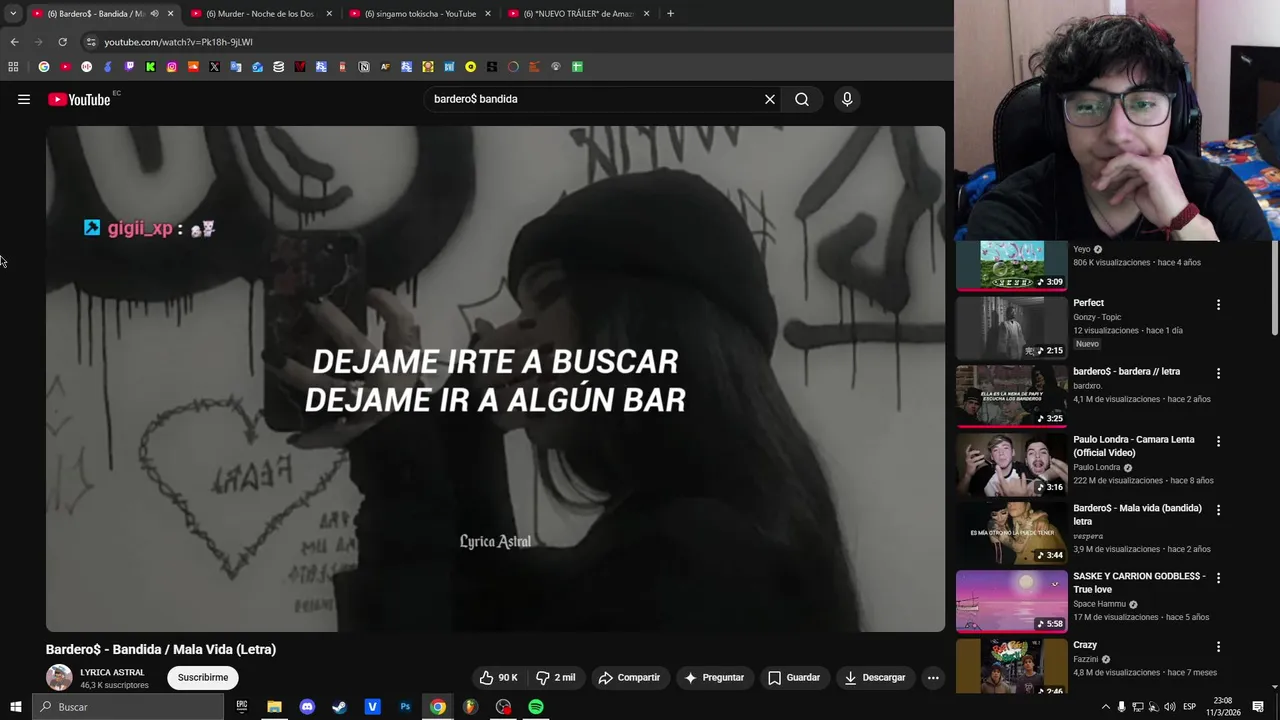The image size is (1280, 720).
Task: Focus the address bar URL
Action: pos(178,42)
